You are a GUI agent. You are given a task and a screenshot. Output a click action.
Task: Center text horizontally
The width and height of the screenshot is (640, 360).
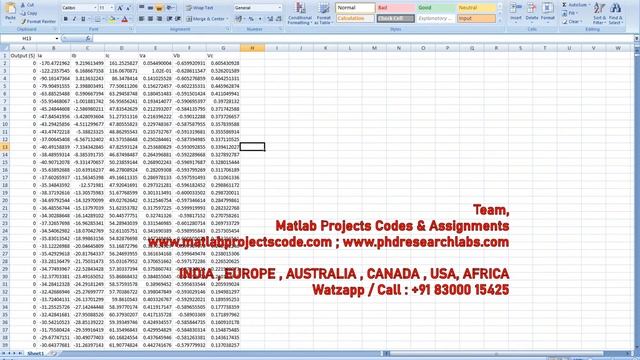pyautogui.click(x=151, y=19)
